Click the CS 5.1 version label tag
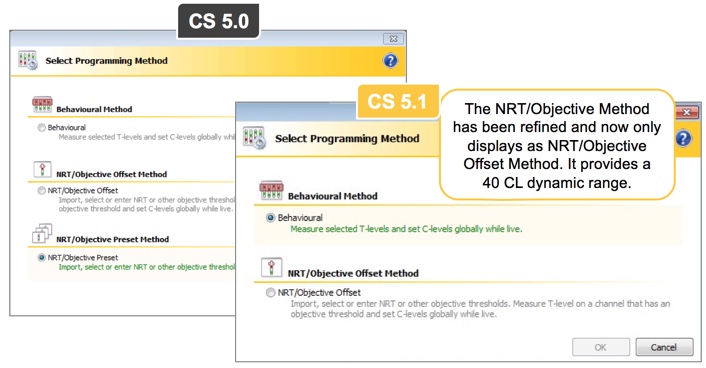 (397, 101)
